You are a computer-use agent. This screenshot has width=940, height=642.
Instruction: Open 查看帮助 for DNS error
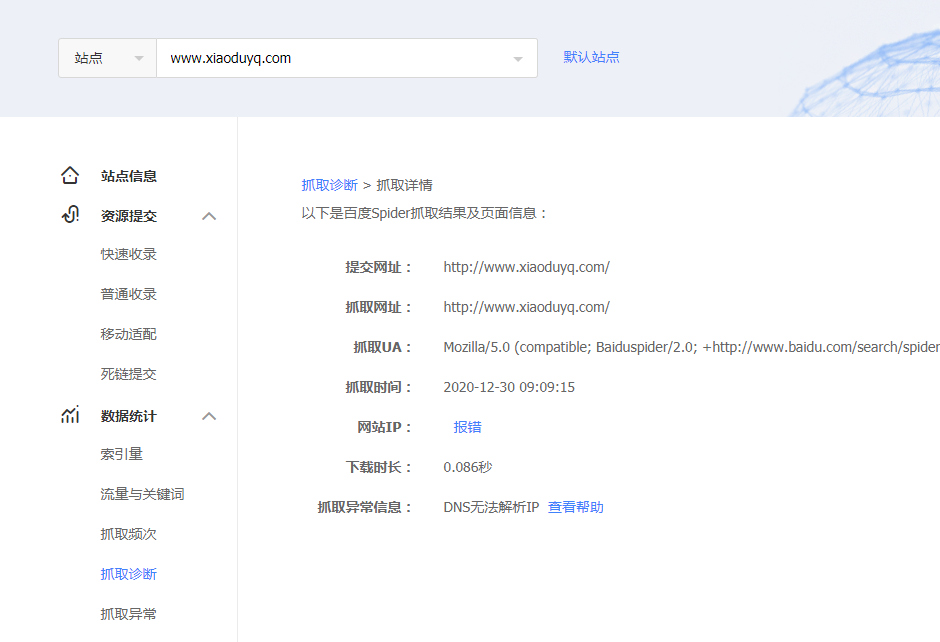click(575, 507)
